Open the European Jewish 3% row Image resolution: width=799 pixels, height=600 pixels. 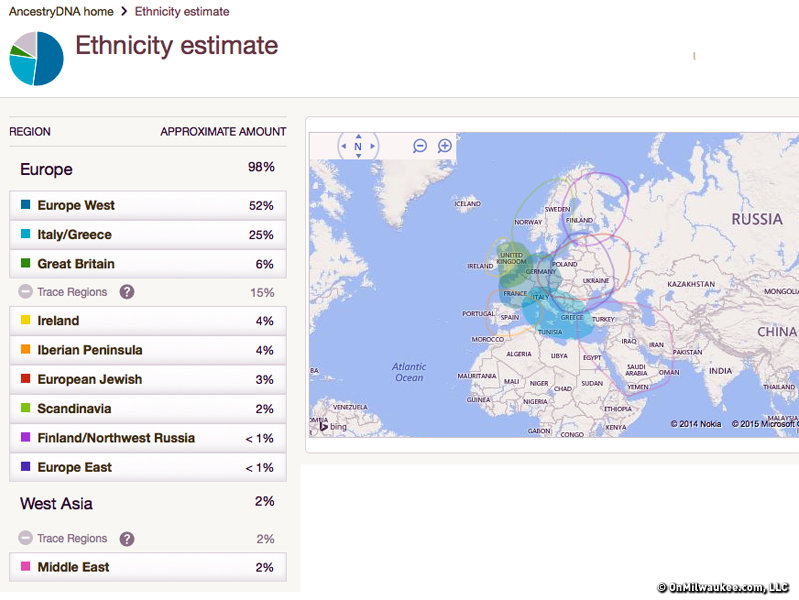(x=148, y=379)
